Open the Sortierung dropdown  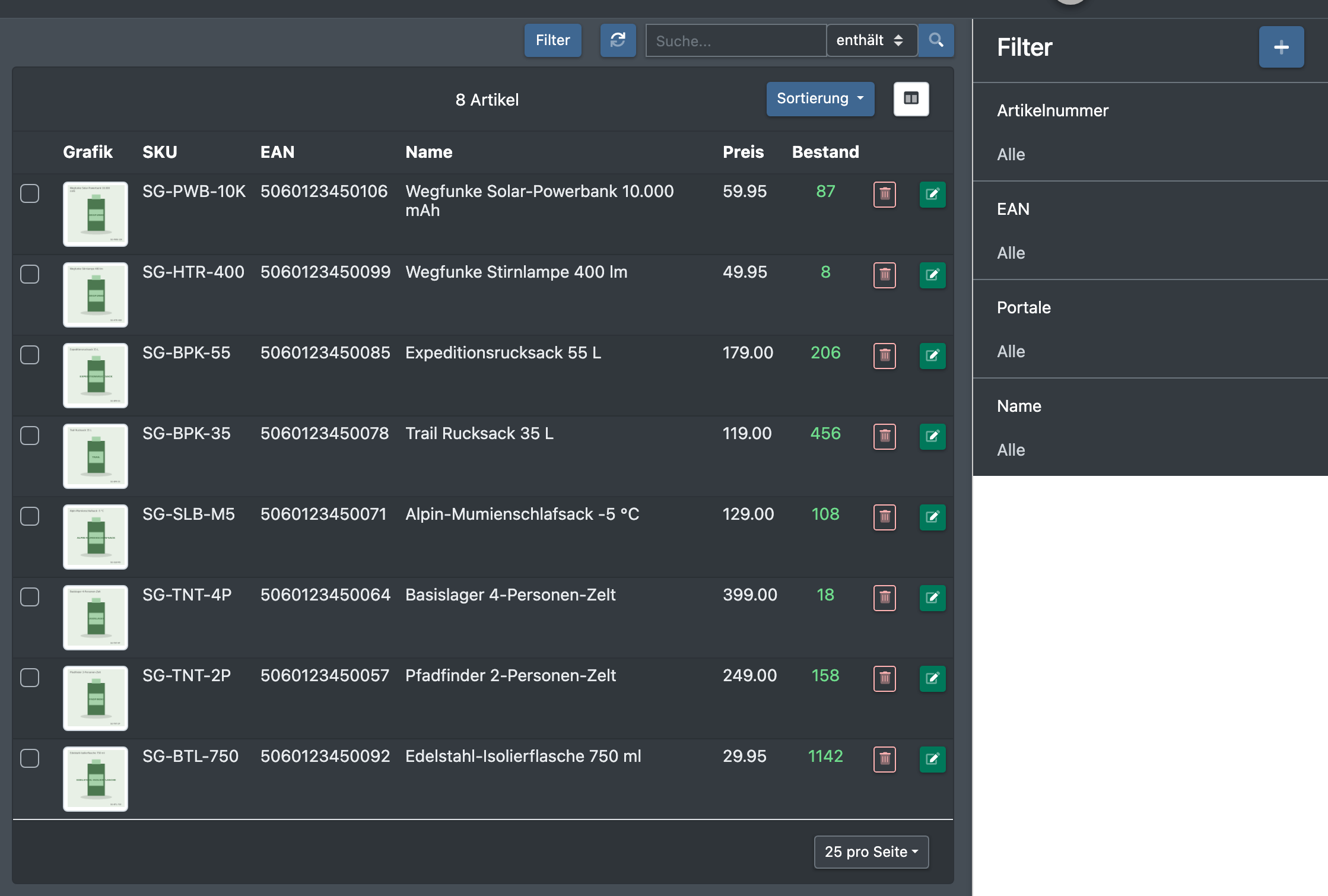click(820, 99)
